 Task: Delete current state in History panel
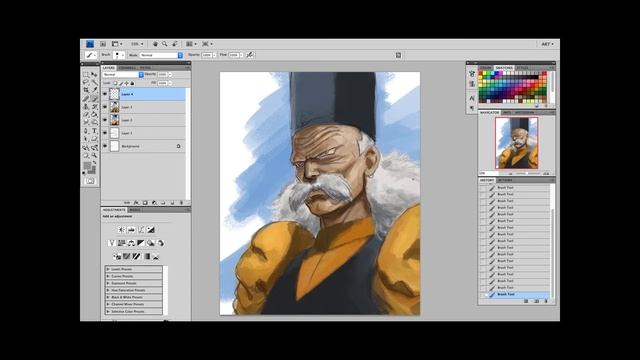[546, 301]
